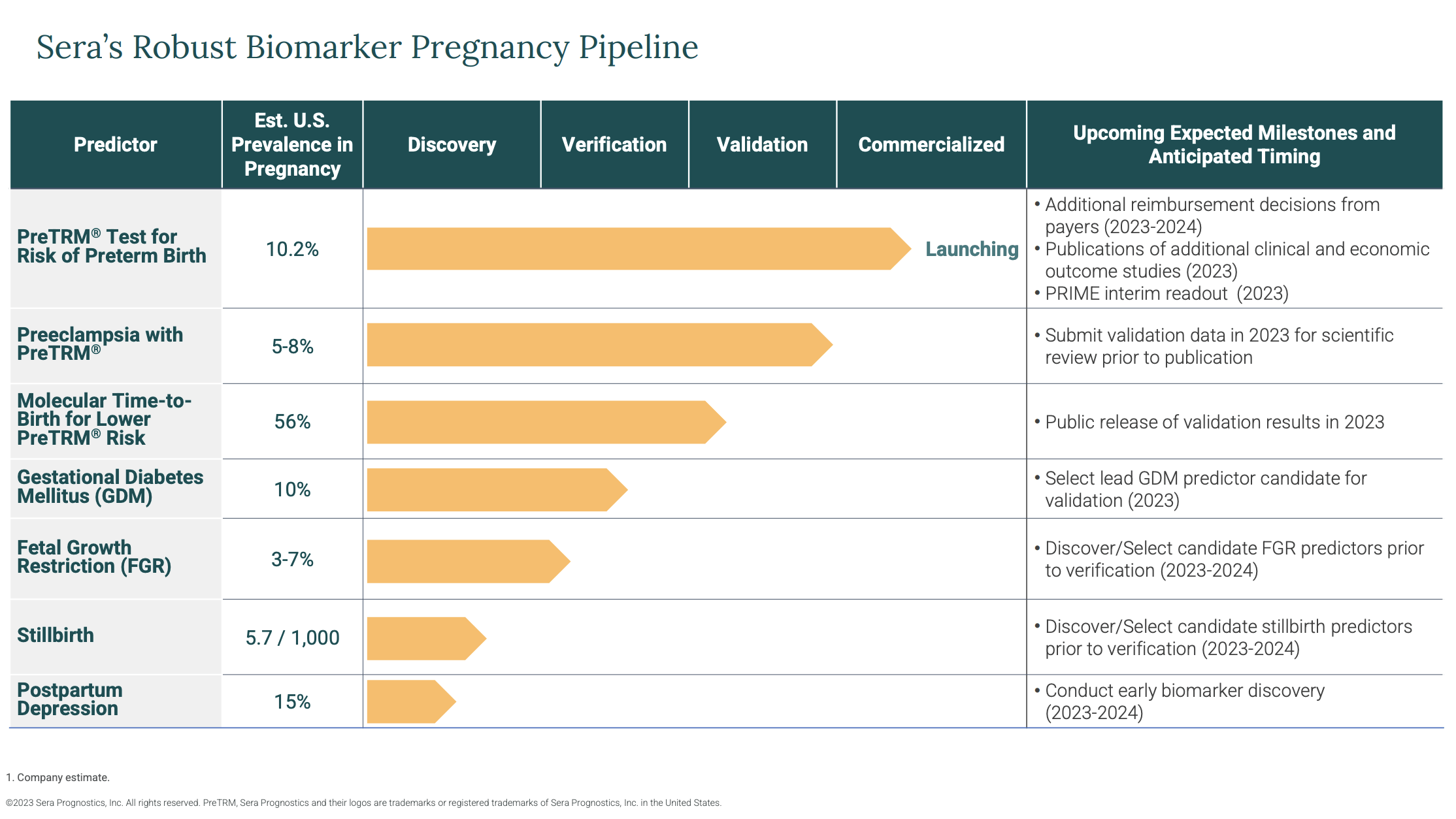Click the "Launching" label
The image size is (1456, 819).
point(971,249)
